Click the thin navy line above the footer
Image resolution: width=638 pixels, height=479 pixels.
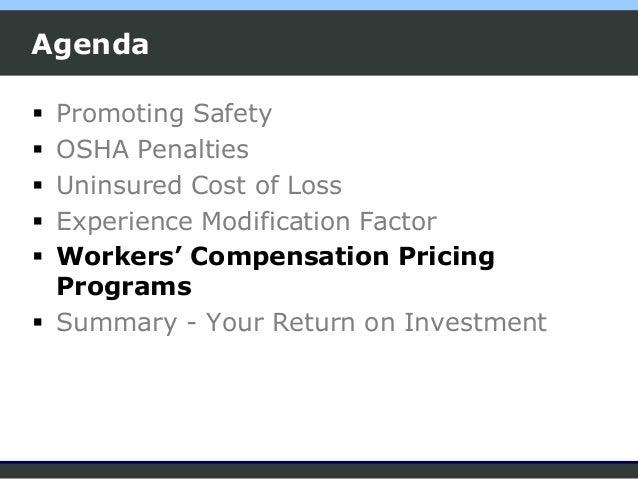pyautogui.click(x=319, y=463)
